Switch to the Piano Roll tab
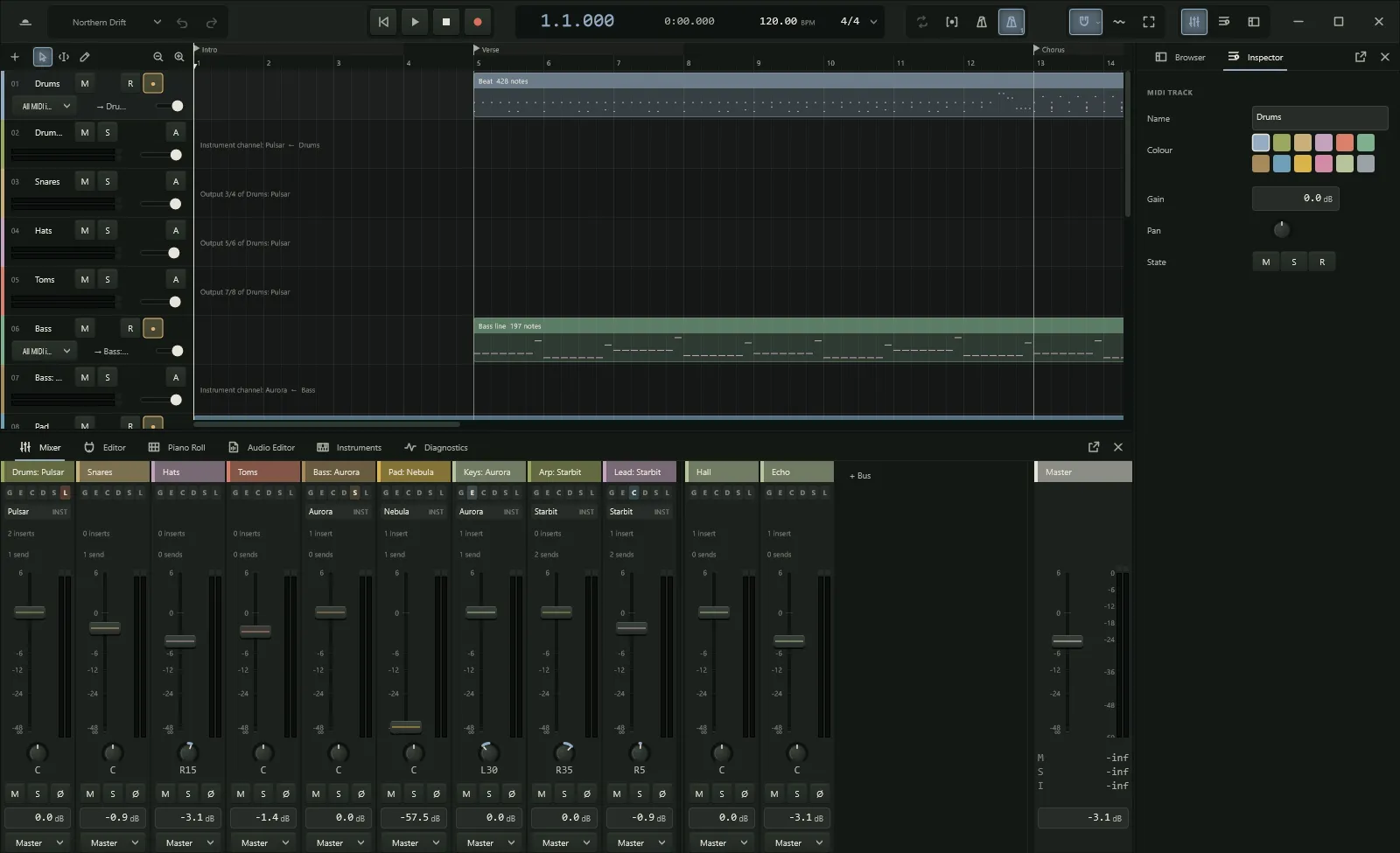Viewport: 1400px width, 853px height. point(177,447)
